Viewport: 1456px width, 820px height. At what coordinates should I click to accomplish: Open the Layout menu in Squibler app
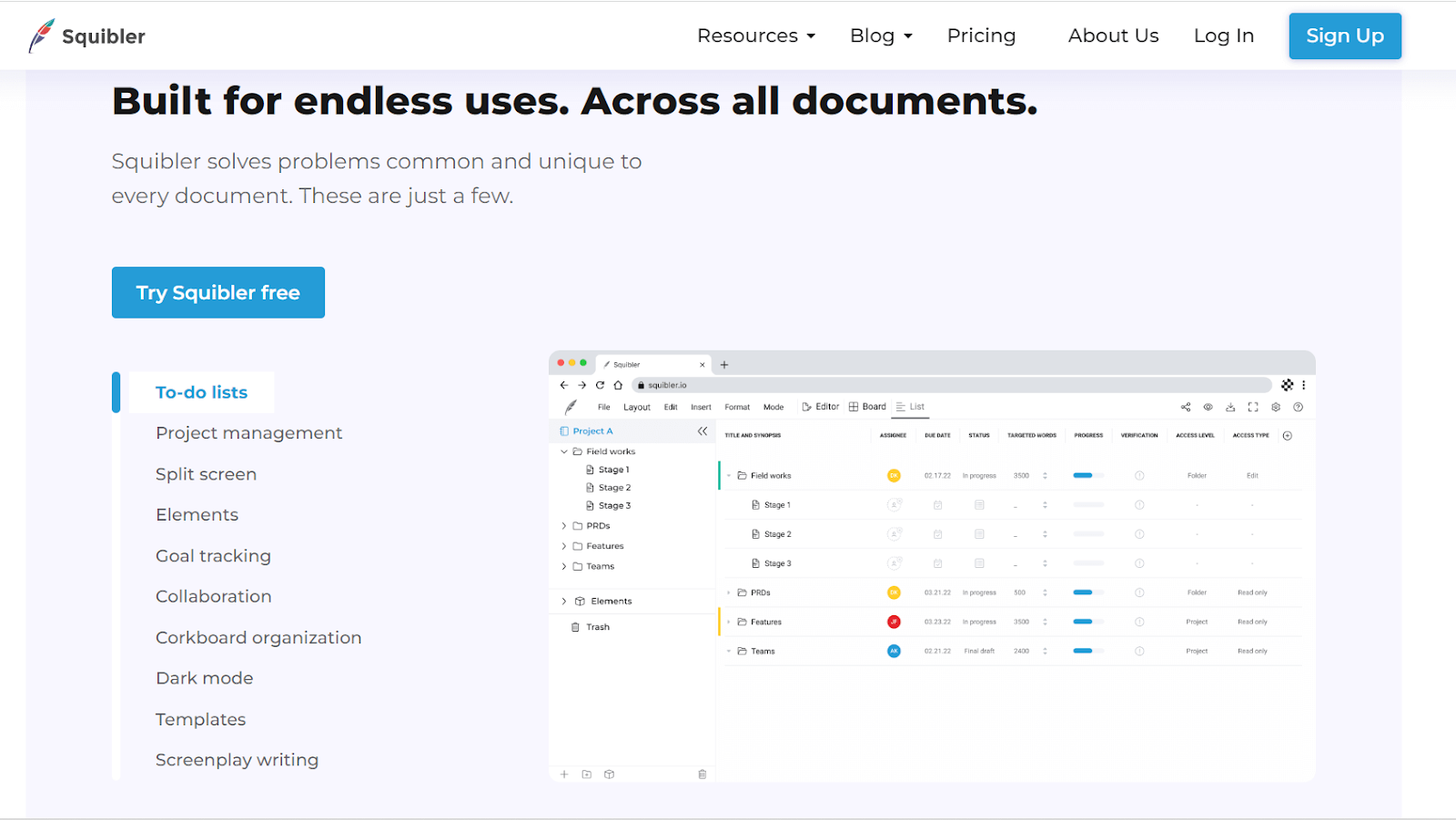tap(637, 407)
